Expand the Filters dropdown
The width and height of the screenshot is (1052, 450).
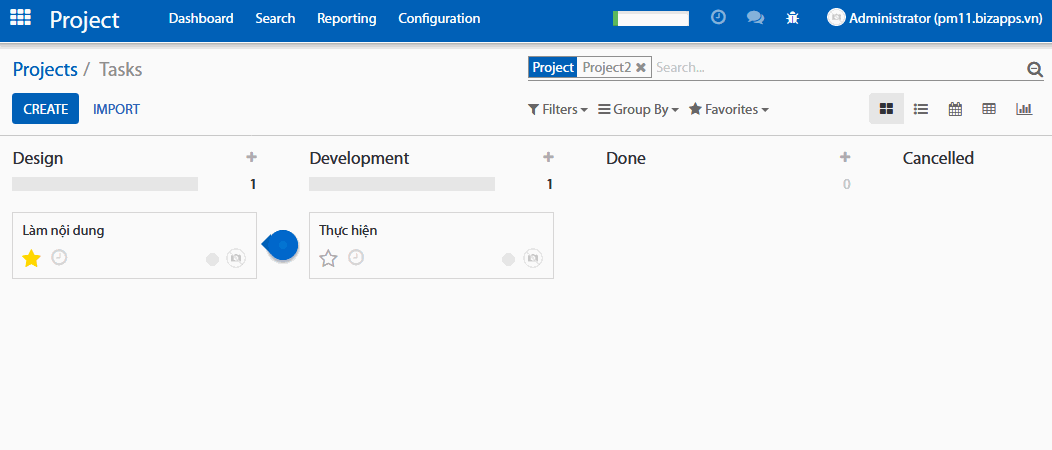[x=557, y=109]
